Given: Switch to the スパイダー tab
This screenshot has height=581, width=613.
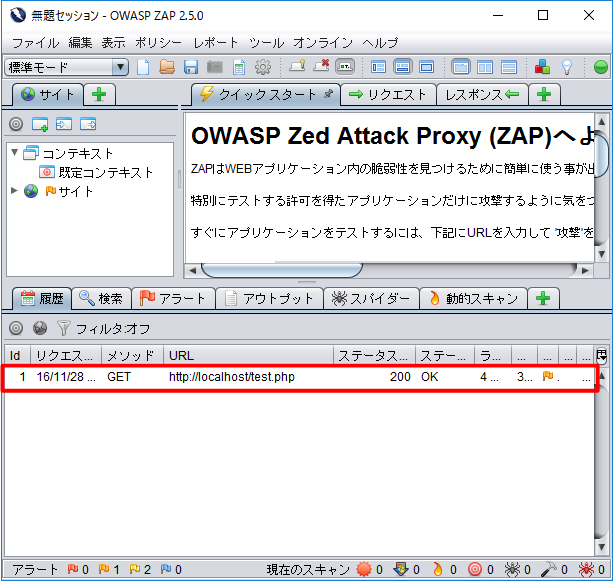Looking at the screenshot, I should [x=371, y=299].
